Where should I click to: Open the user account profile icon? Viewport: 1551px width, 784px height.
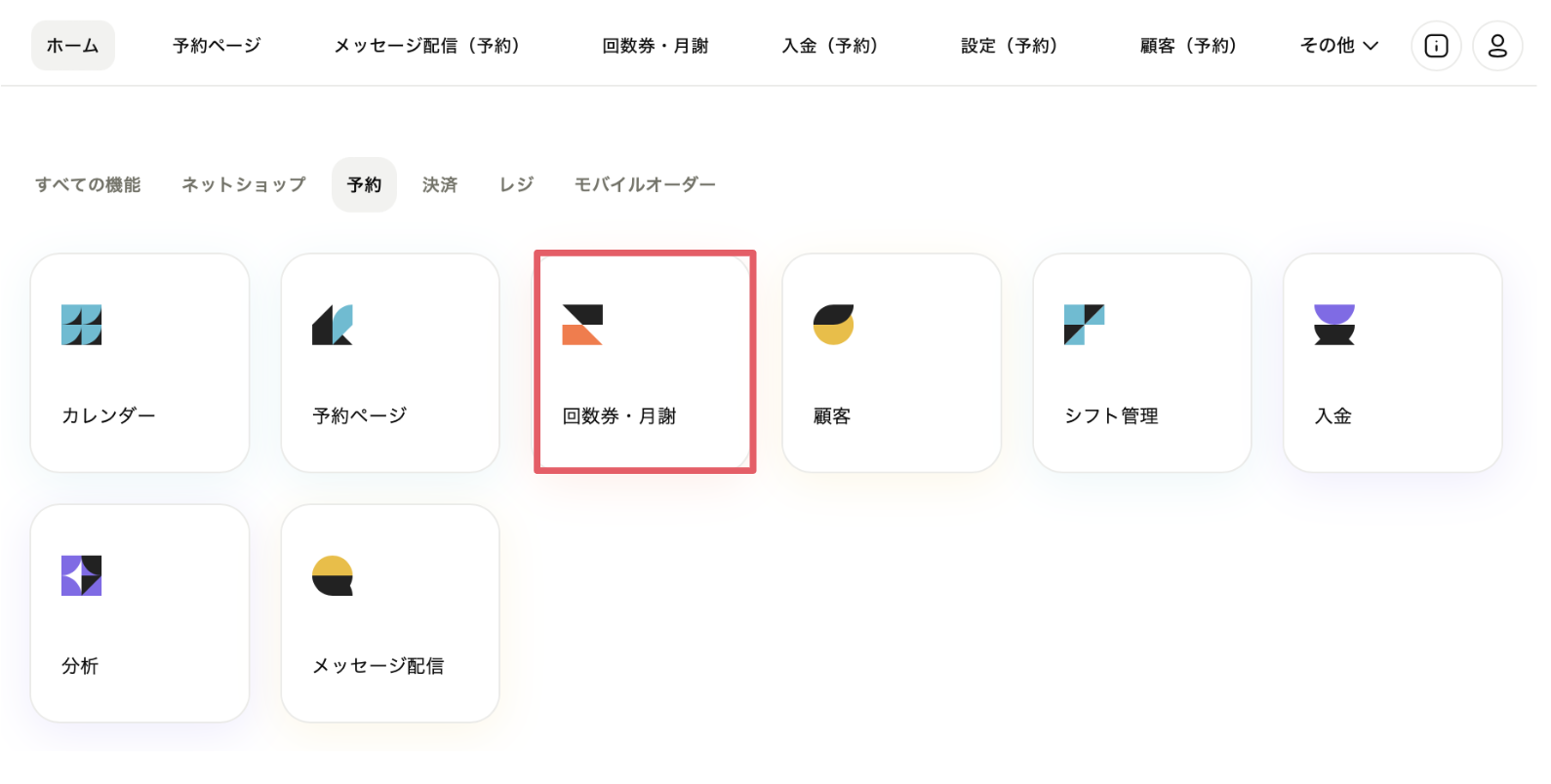point(1497,46)
